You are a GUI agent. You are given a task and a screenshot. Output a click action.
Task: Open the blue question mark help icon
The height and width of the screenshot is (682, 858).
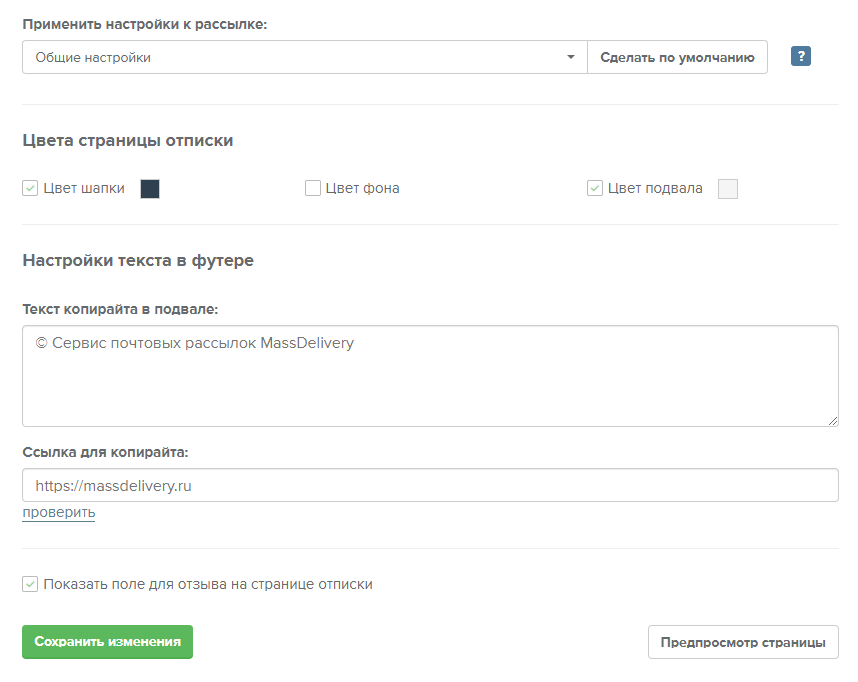(x=801, y=57)
